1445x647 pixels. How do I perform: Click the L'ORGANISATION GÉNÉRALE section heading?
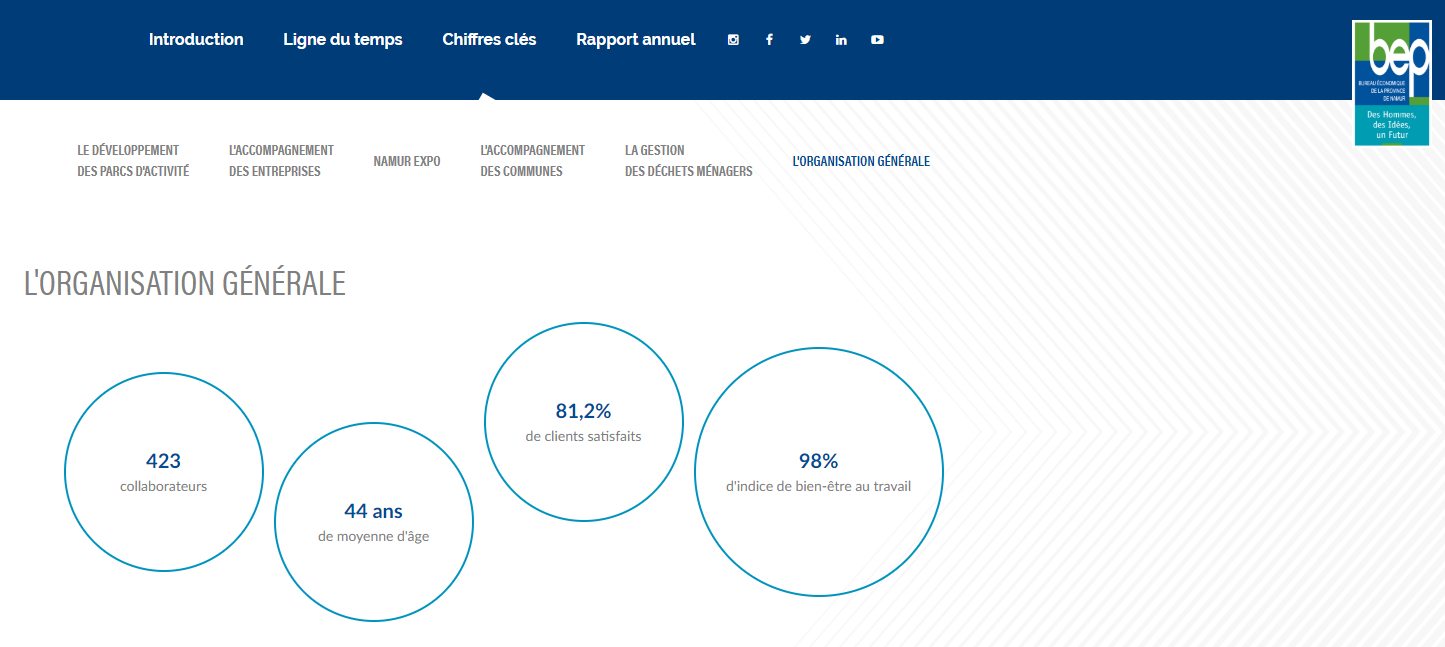[x=185, y=283]
